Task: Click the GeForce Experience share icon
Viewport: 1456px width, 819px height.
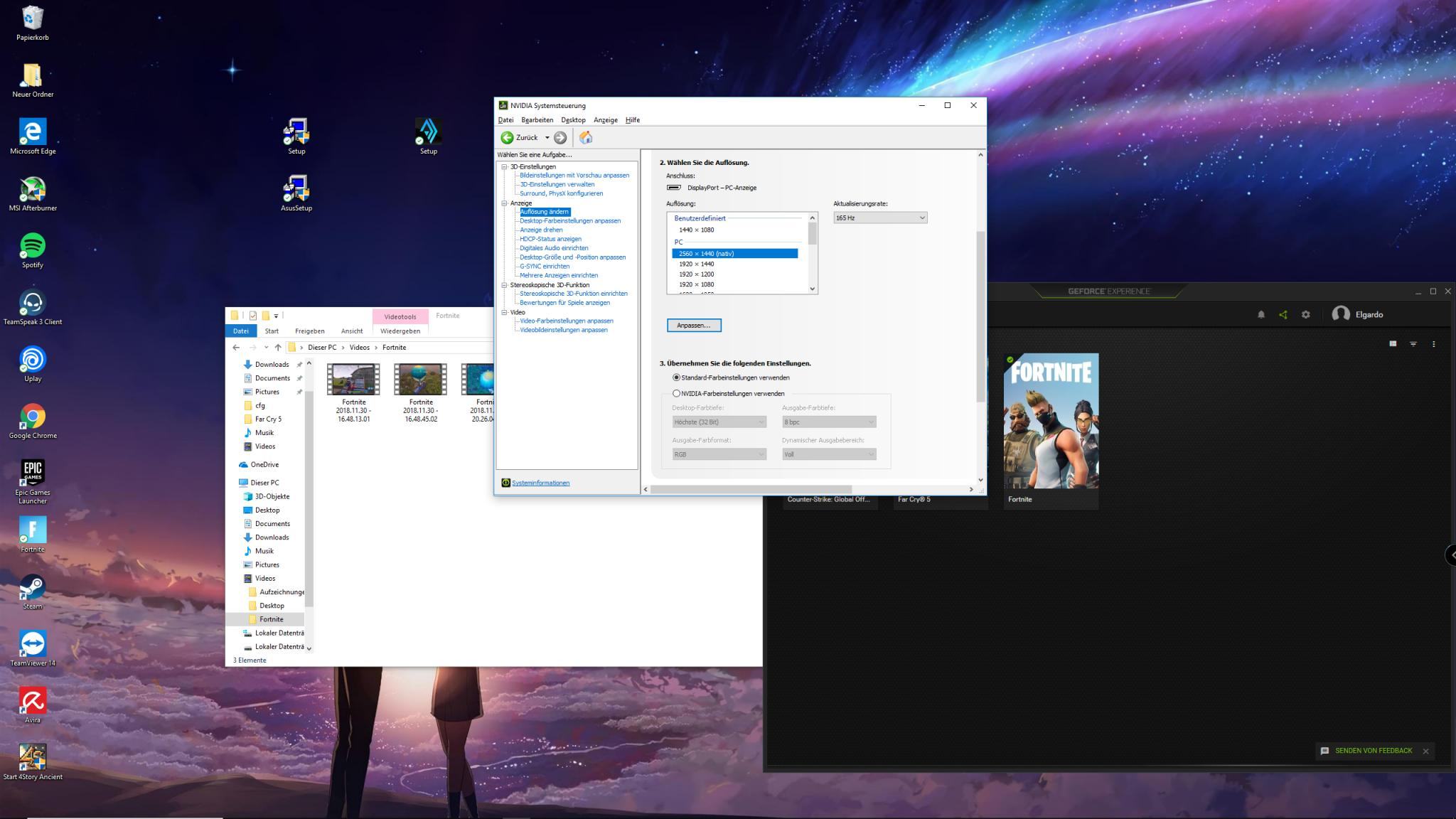Action: click(x=1283, y=314)
